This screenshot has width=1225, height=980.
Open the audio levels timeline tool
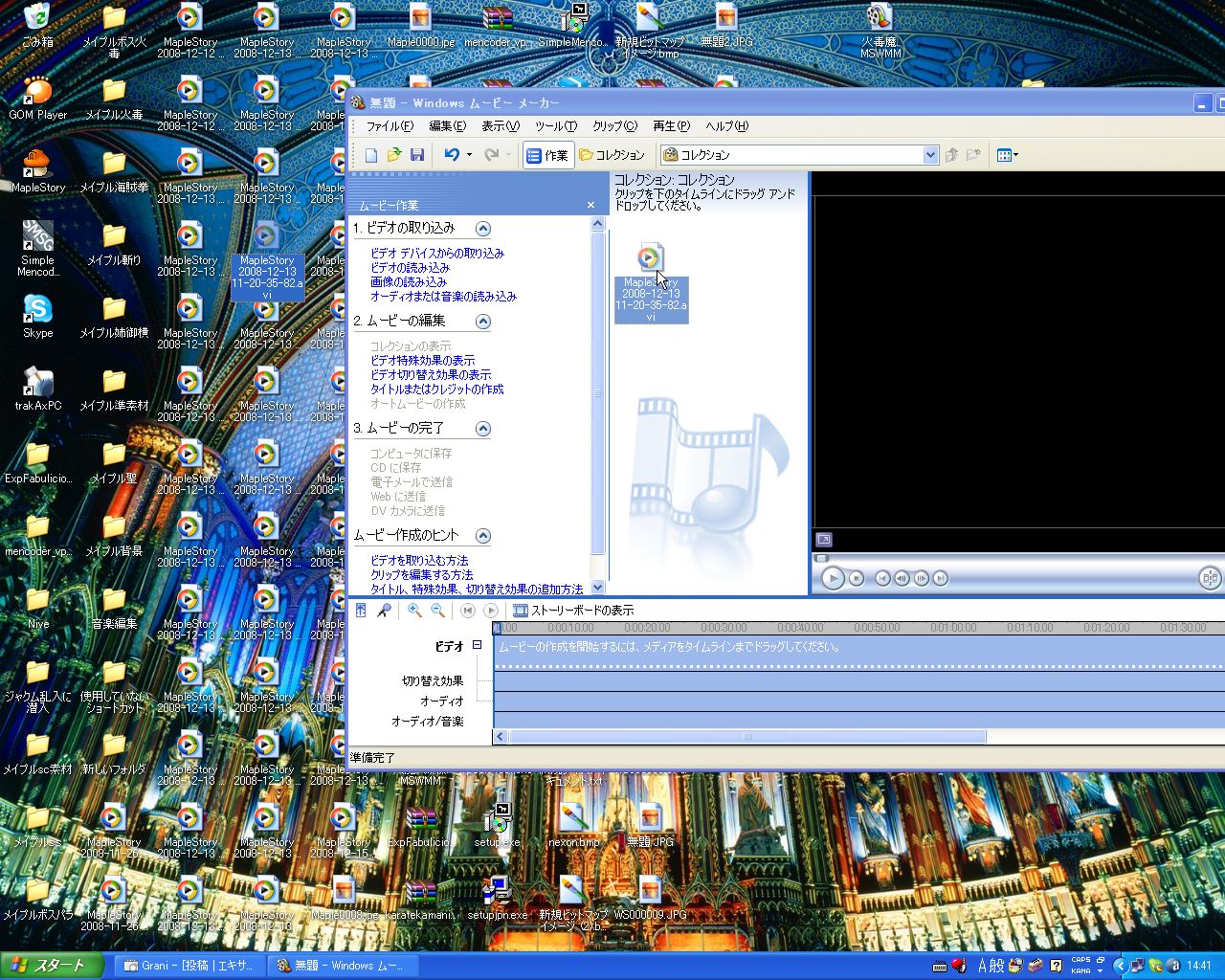361,611
